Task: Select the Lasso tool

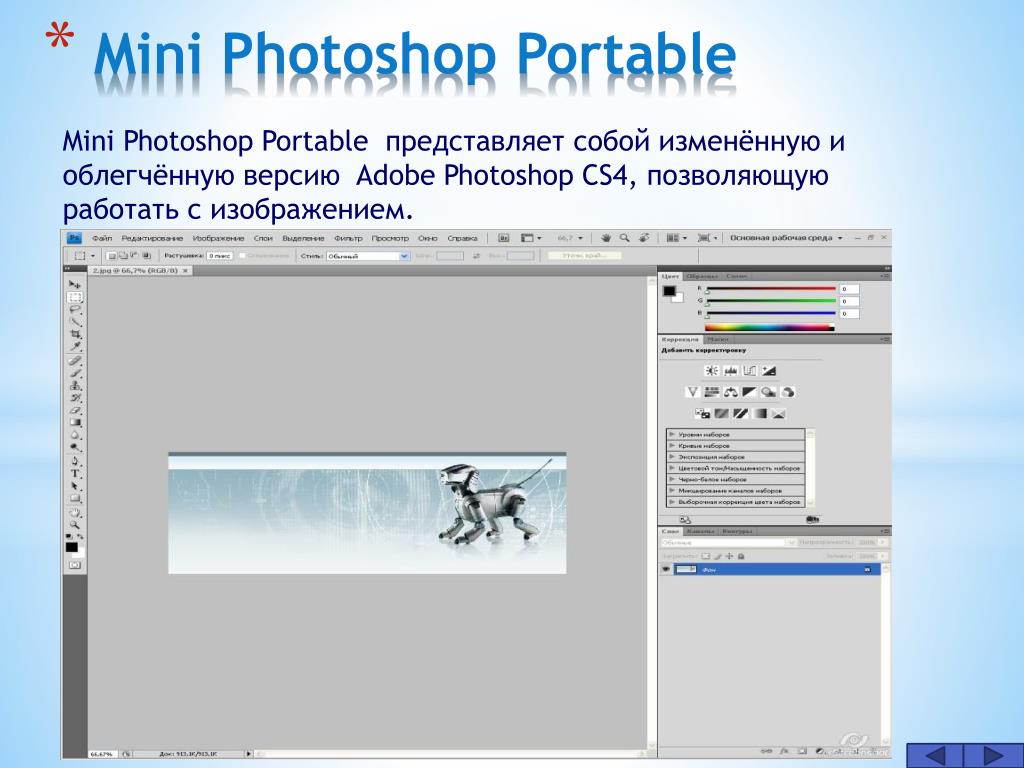Action: coord(75,310)
